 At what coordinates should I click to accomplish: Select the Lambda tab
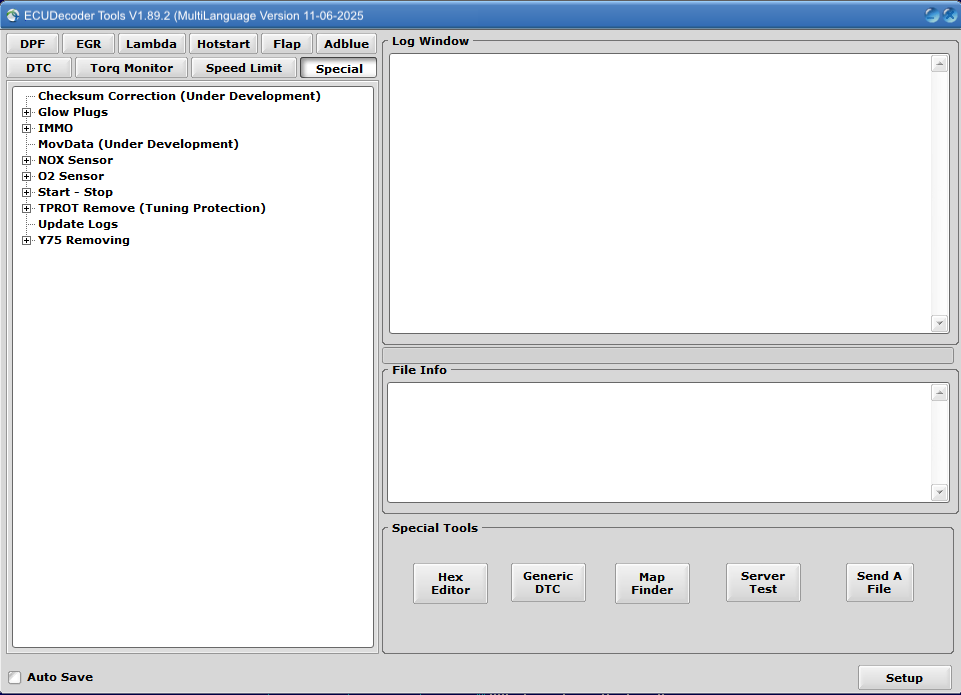click(151, 43)
